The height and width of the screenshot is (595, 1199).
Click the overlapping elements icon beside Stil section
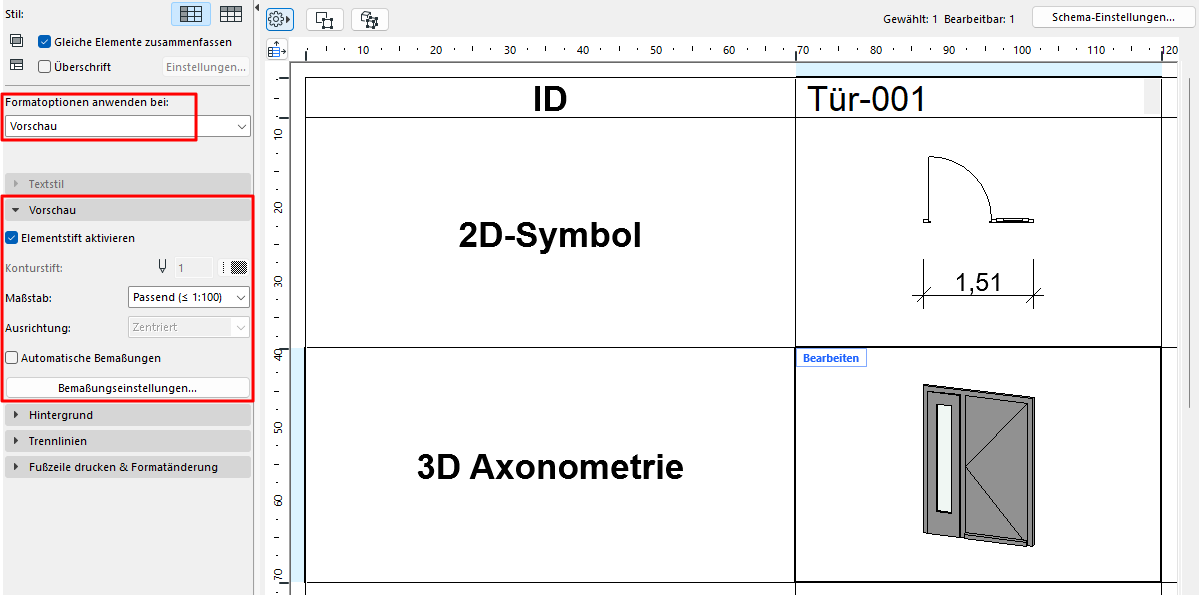16,40
